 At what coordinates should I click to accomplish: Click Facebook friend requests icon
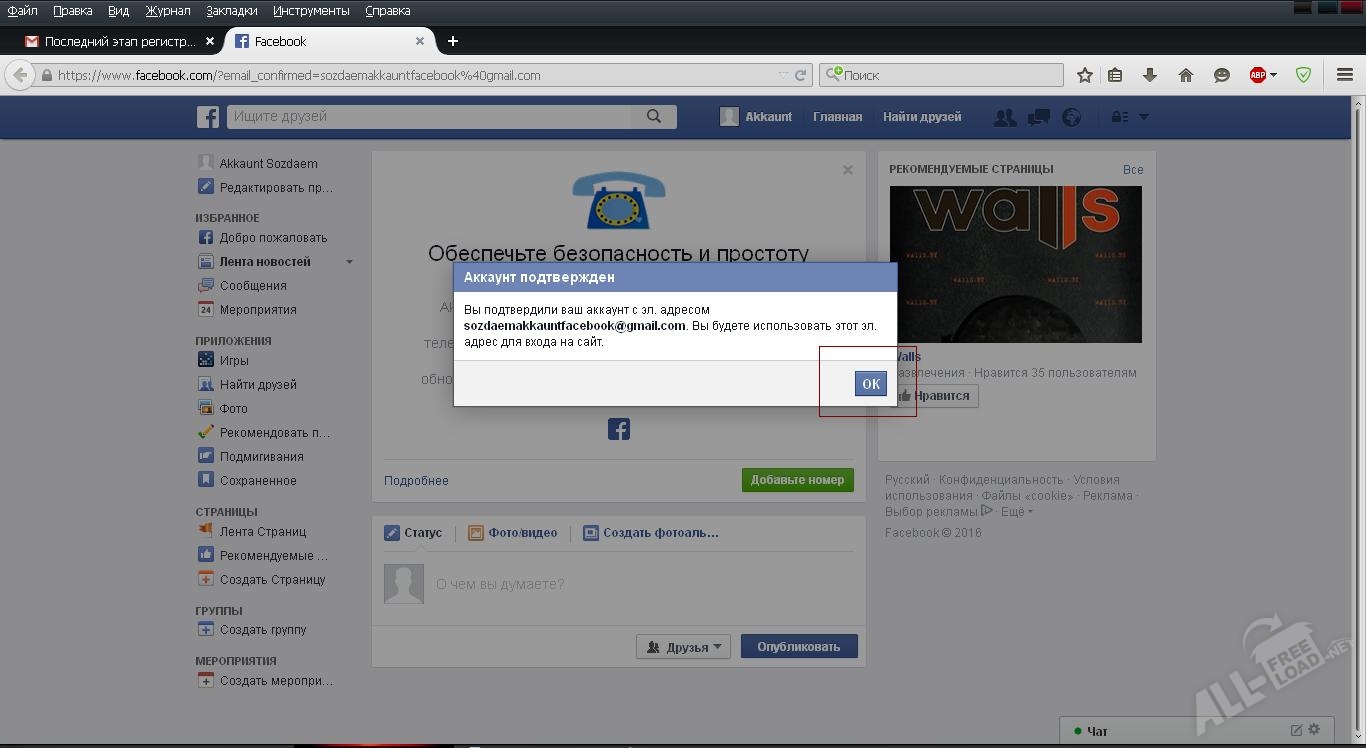(1005, 117)
